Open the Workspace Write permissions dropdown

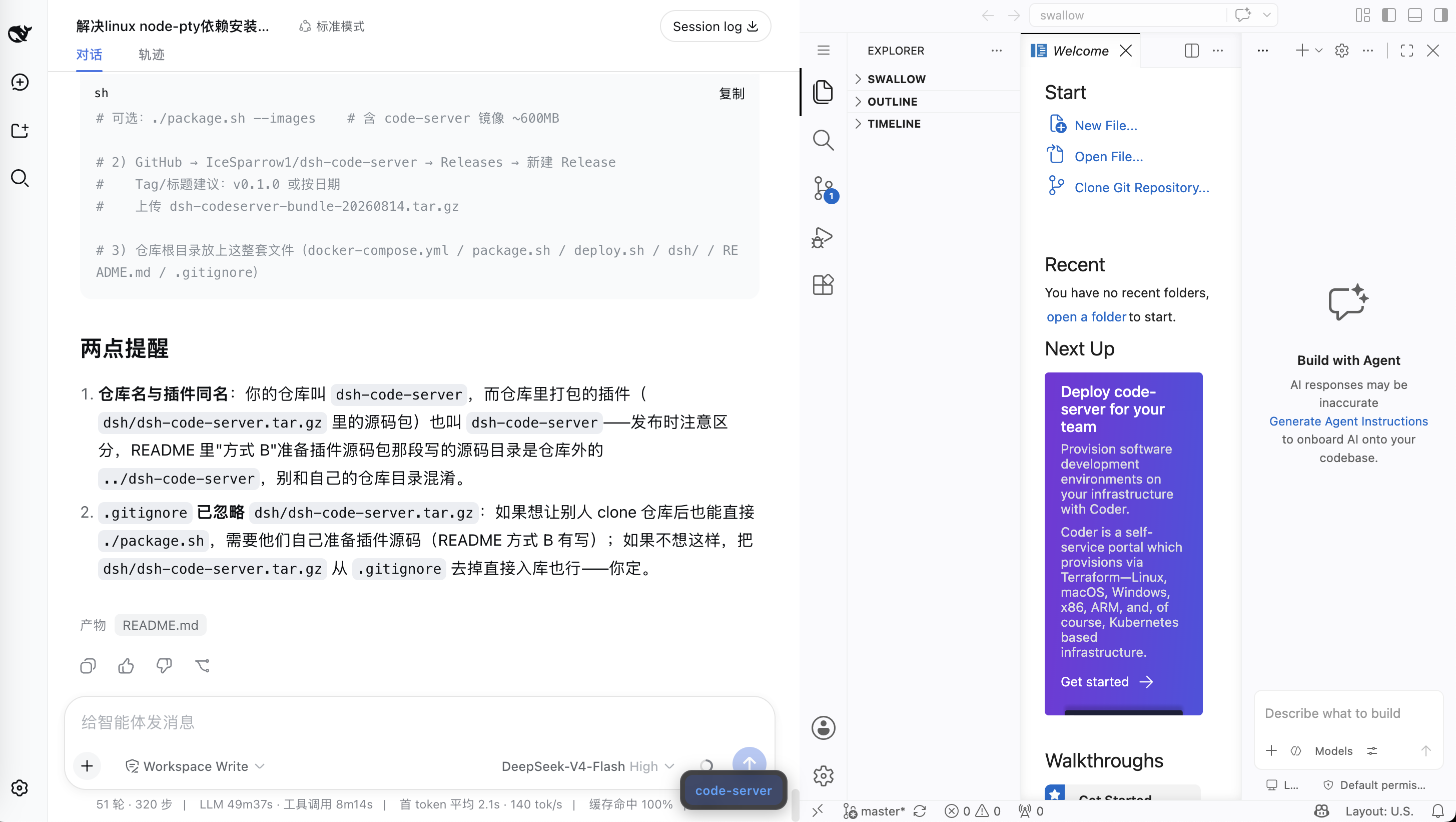195,766
